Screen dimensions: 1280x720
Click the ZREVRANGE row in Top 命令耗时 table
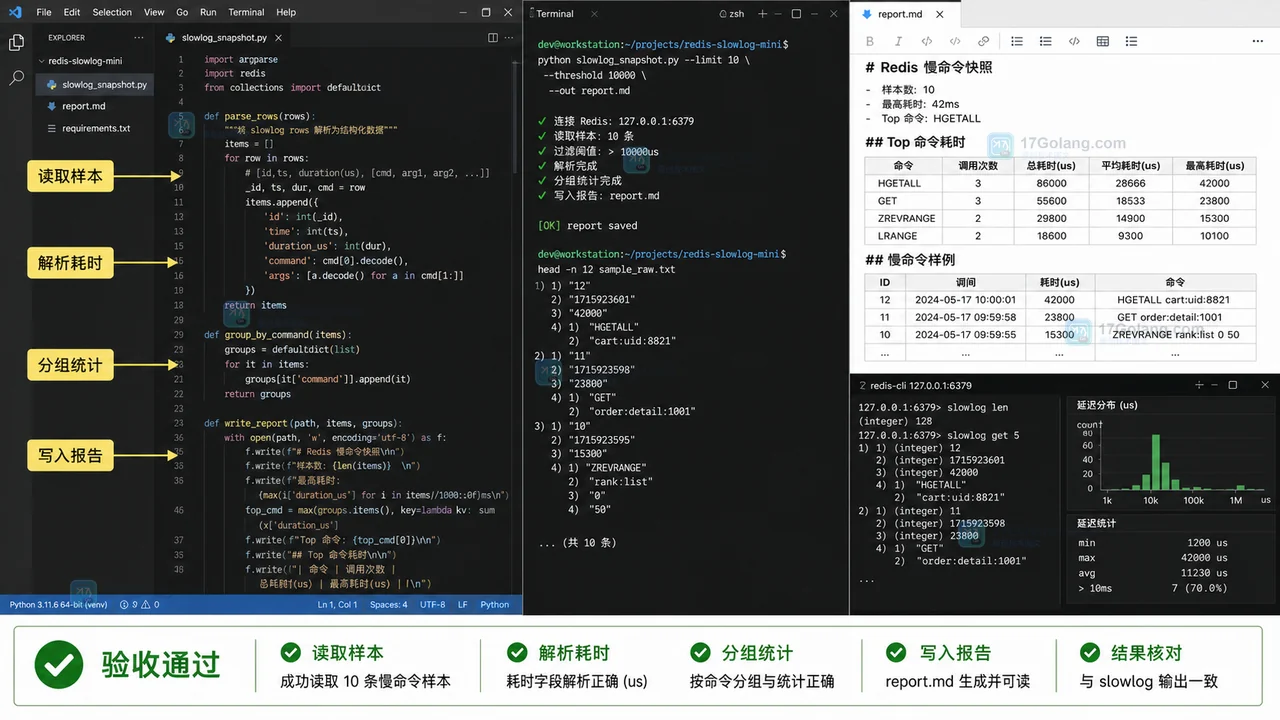click(x=1060, y=219)
